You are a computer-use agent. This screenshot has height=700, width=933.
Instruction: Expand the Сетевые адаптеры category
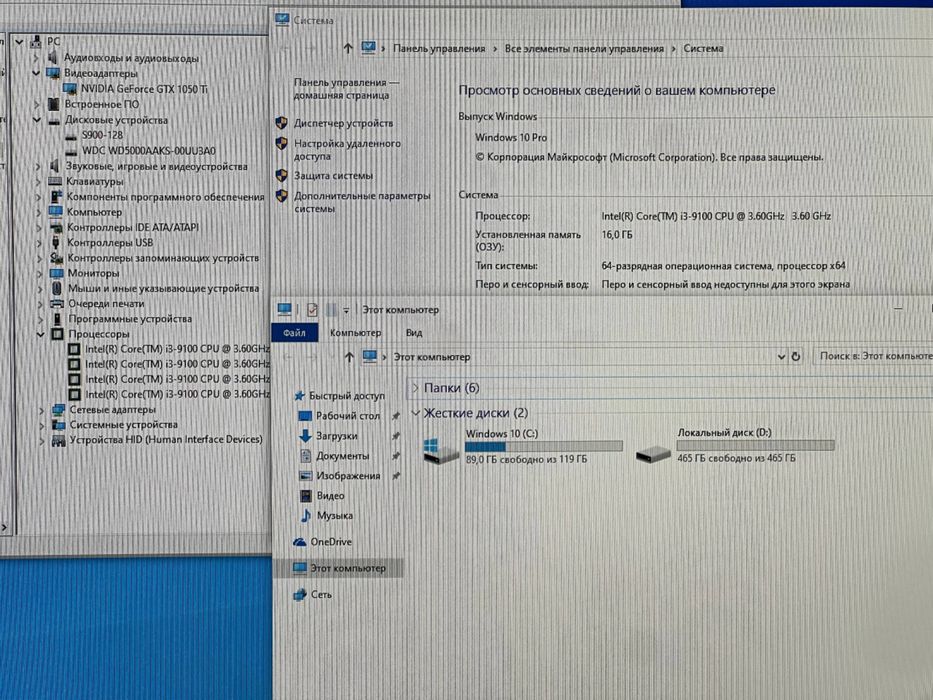41,410
